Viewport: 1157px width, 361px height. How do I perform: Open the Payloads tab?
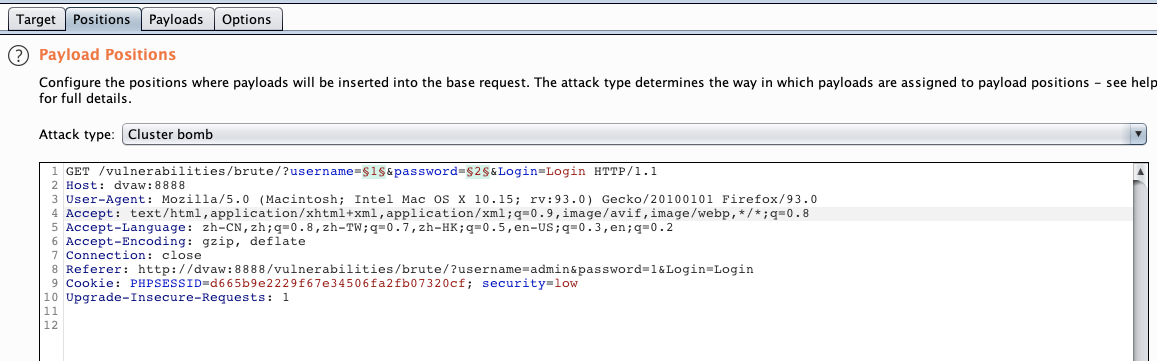point(176,19)
